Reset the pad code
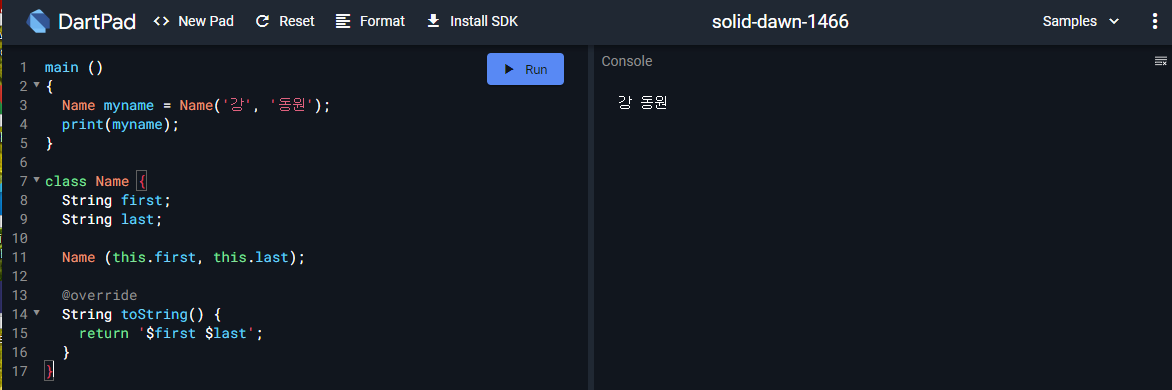 285,22
